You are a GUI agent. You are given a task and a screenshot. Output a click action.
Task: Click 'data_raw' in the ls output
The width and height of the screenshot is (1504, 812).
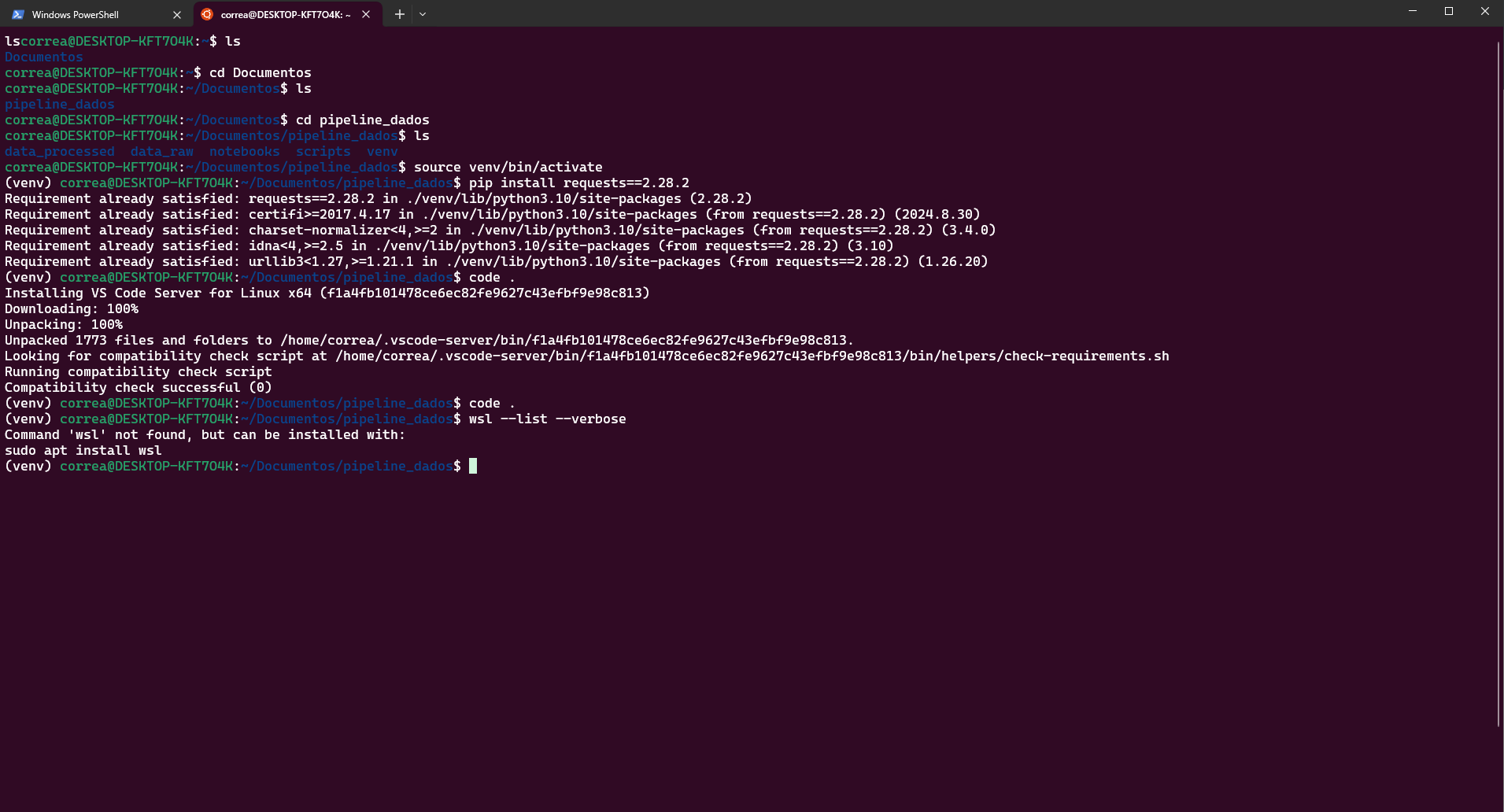pos(162,151)
